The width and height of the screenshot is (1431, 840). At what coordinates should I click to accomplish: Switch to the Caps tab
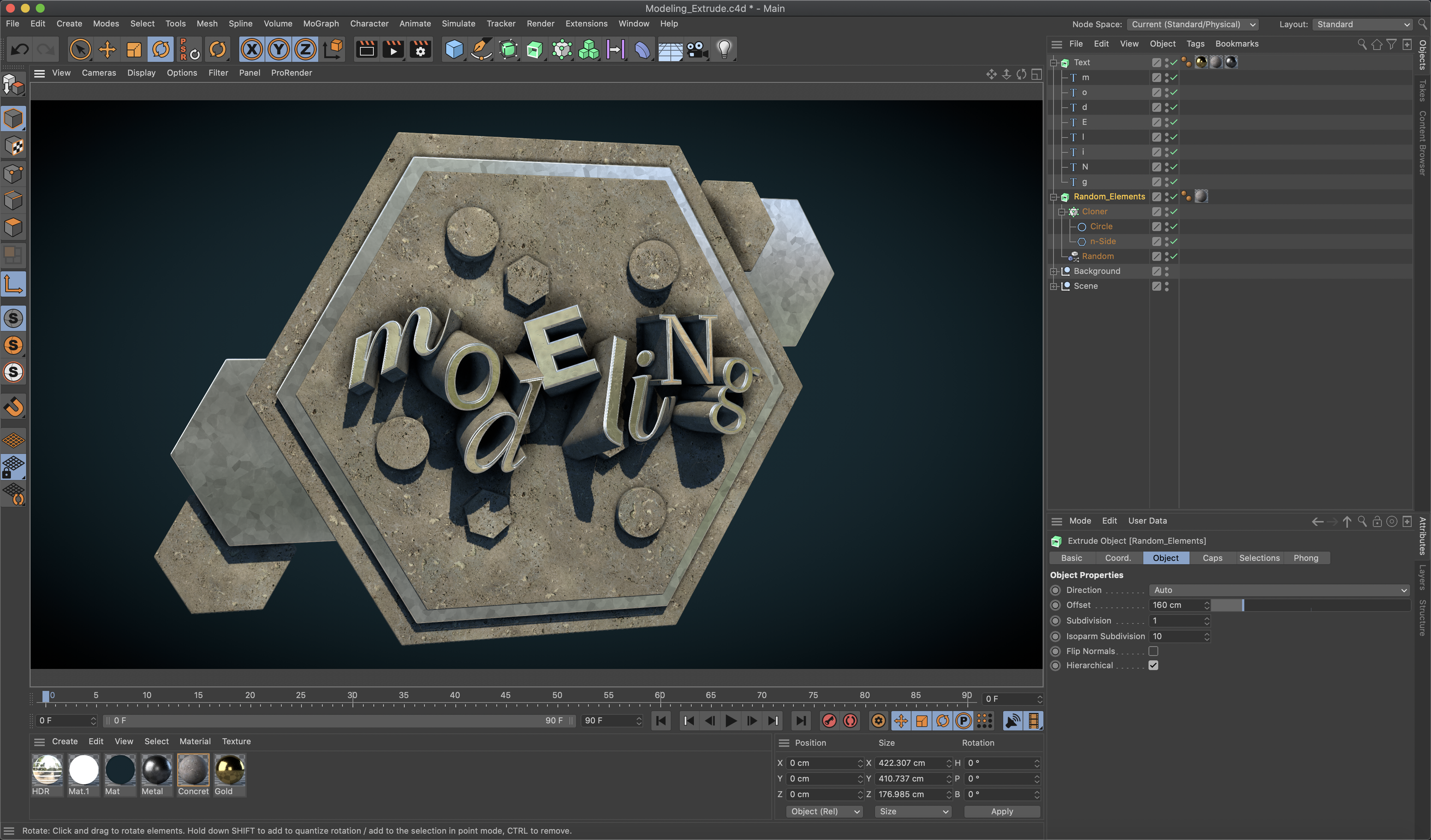coord(1213,557)
